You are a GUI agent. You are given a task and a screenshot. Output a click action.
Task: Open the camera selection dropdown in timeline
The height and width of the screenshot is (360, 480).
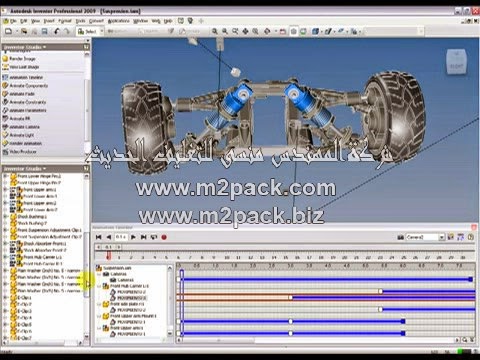(442, 237)
